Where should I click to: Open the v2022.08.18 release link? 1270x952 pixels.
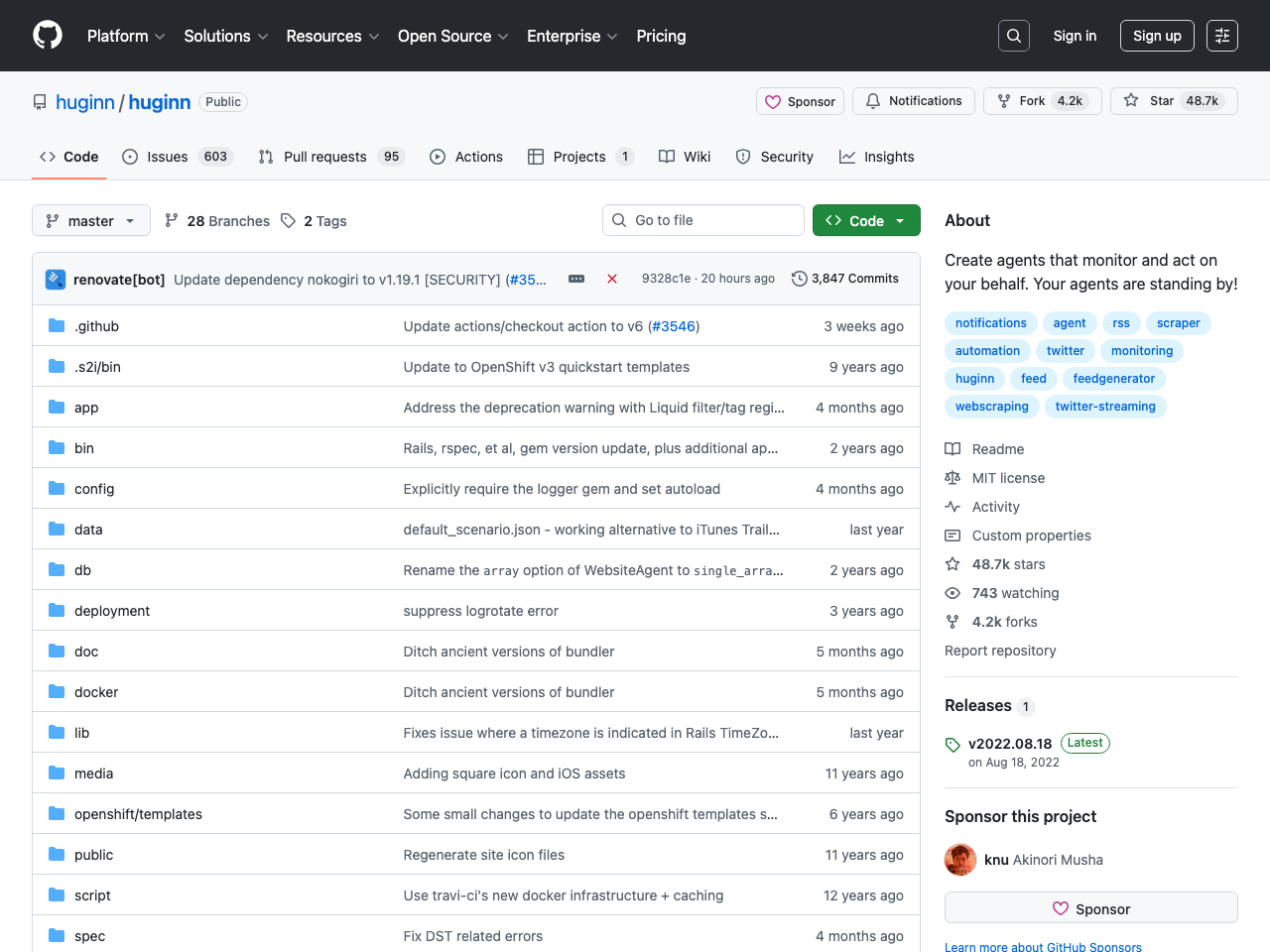pyautogui.click(x=1010, y=743)
